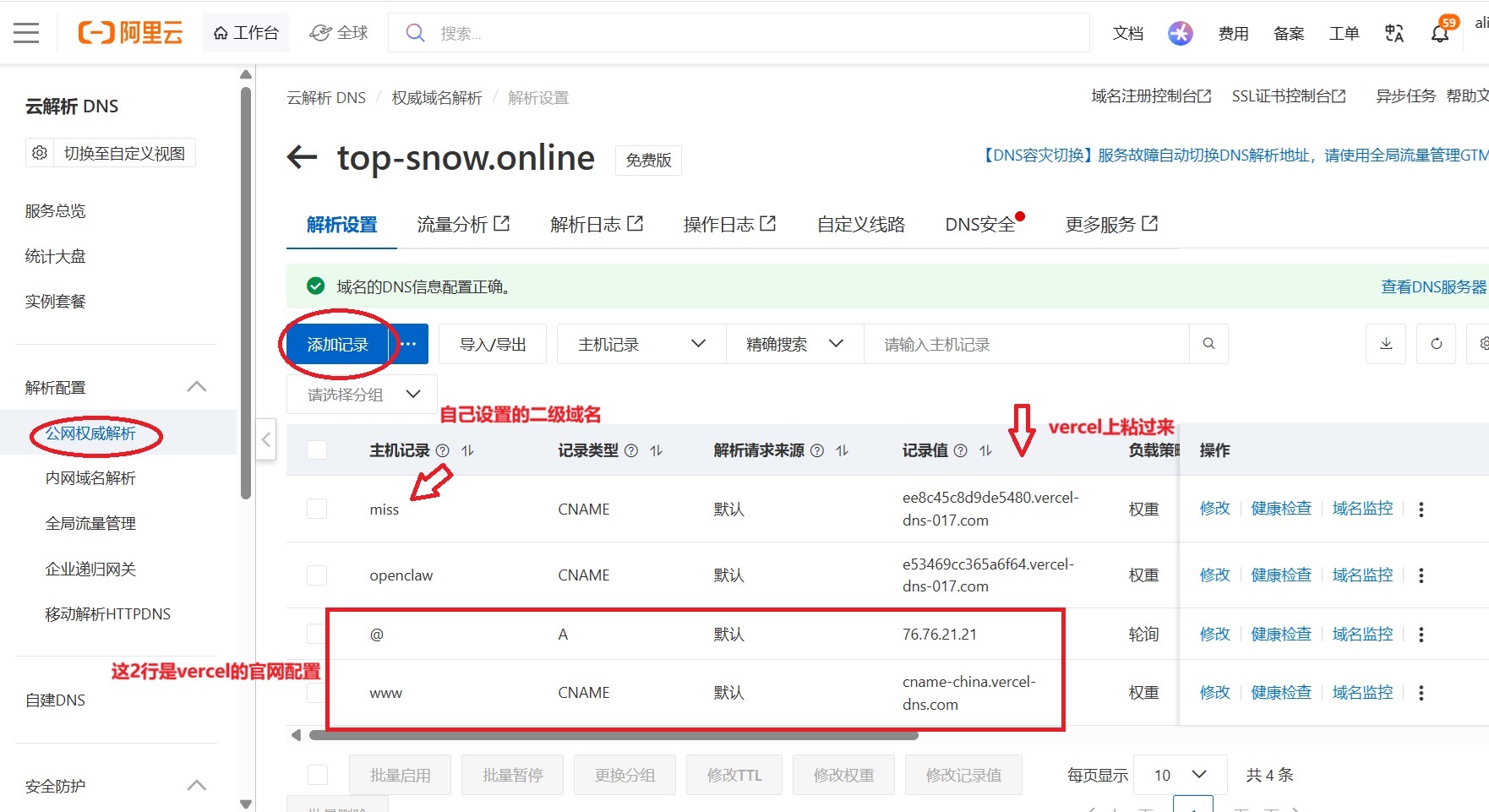Open the 更多服务 tab
Image resolution: width=1489 pixels, height=812 pixels.
(1111, 225)
